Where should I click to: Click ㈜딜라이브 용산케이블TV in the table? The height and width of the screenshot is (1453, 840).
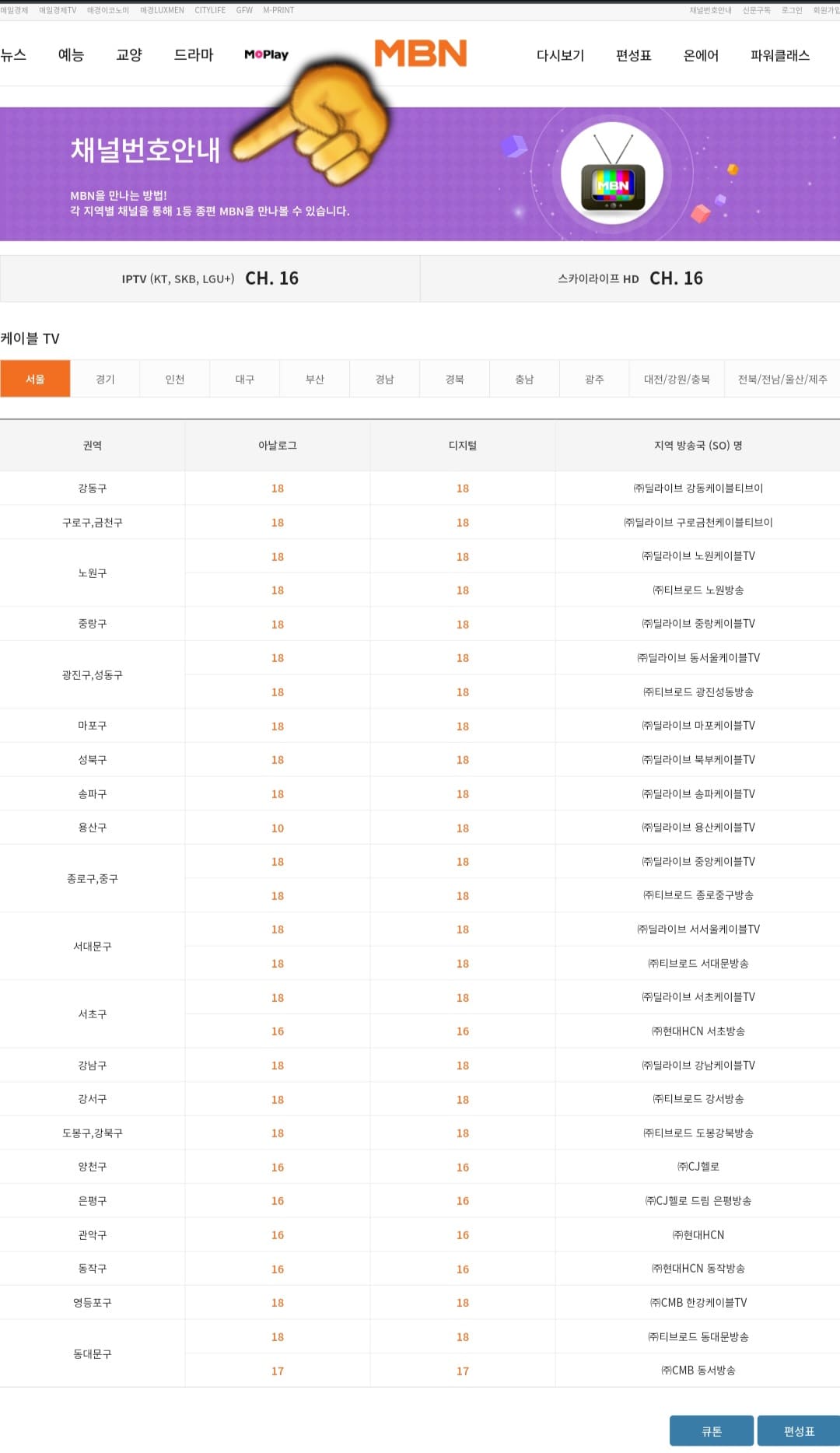tap(698, 827)
